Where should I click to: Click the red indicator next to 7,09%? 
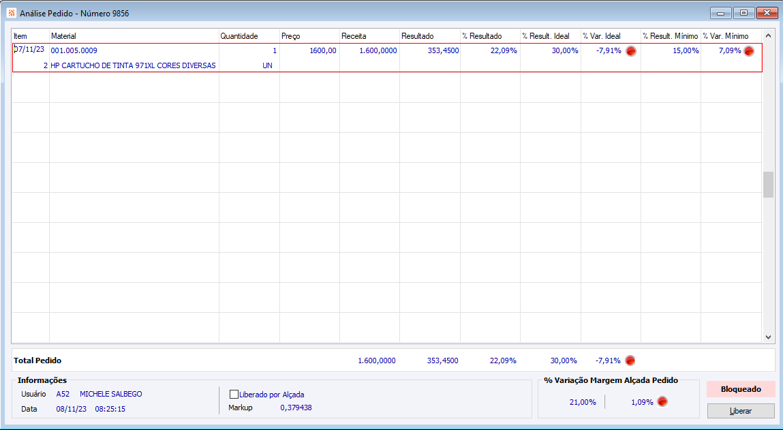tap(749, 51)
